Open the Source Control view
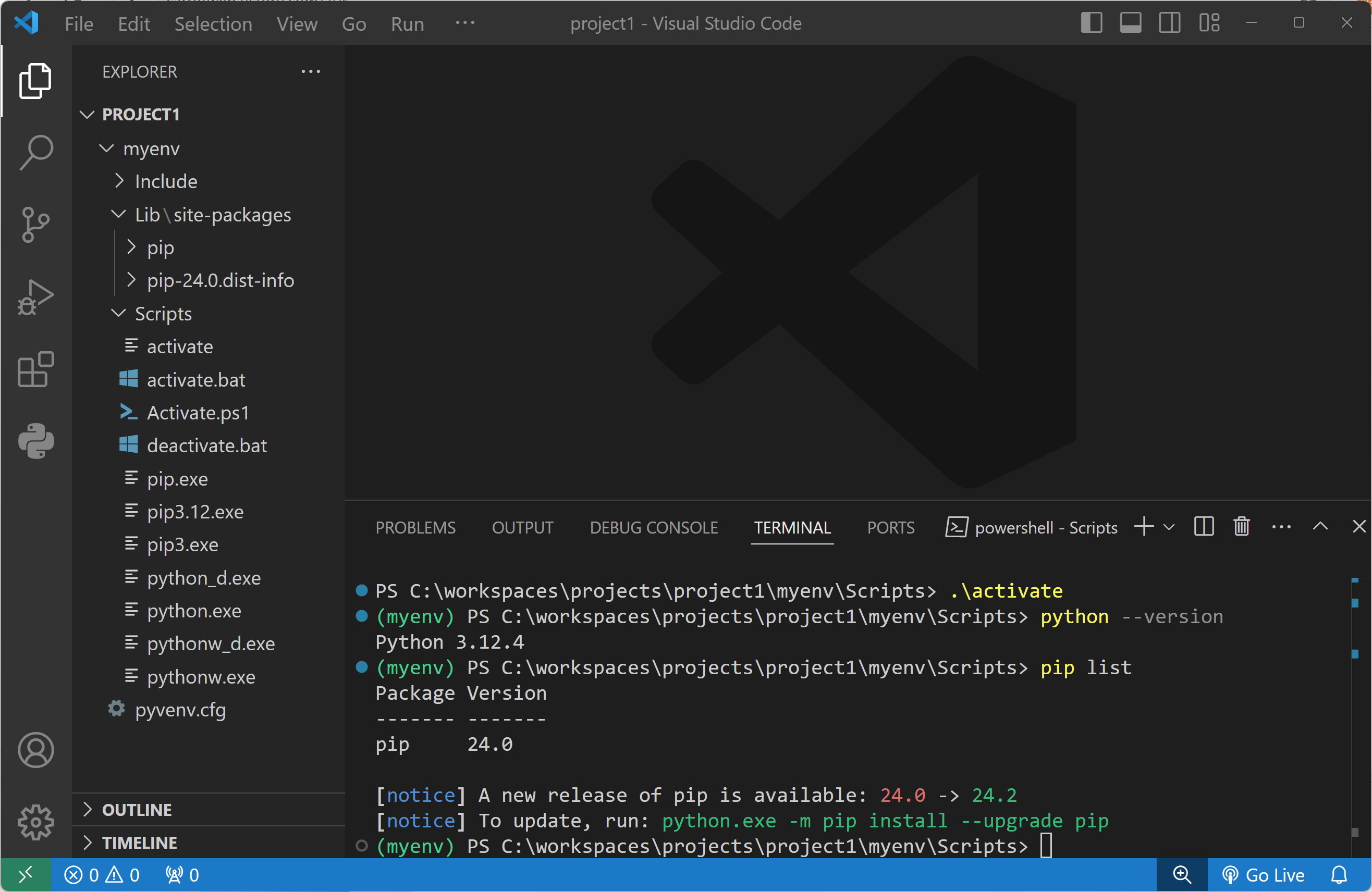The width and height of the screenshot is (1372, 892). coord(36,224)
